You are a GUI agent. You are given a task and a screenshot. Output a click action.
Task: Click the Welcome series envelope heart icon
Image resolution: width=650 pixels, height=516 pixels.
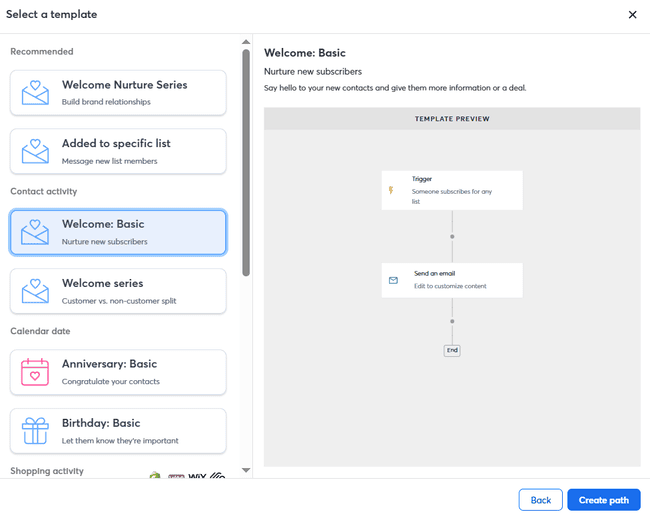36,291
